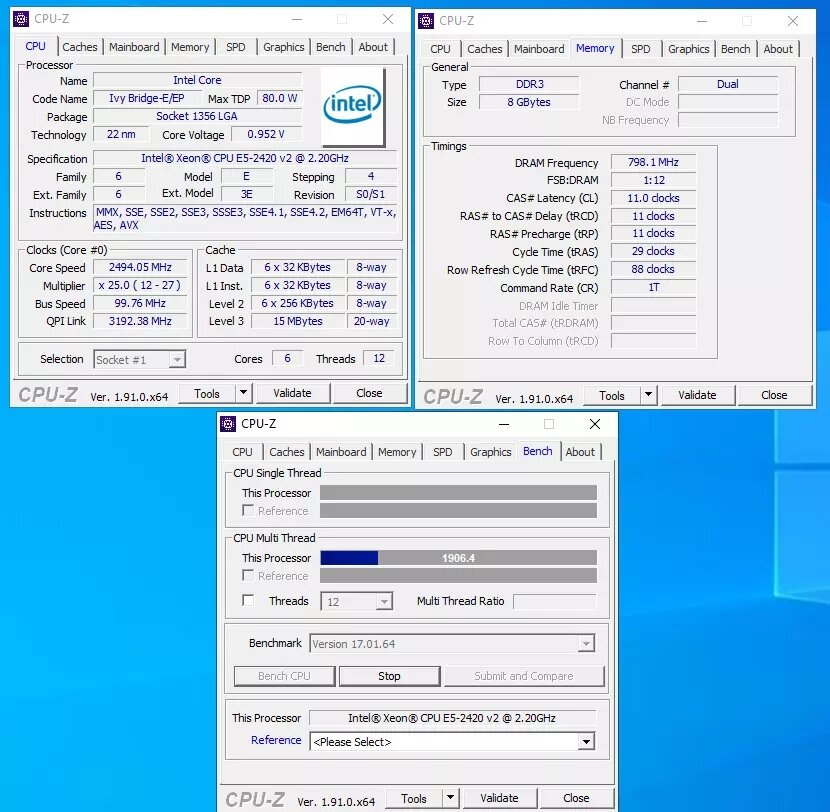The image size is (830, 812).
Task: Expand Tools dropdown arrow in Bench window
Action: pyautogui.click(x=450, y=798)
